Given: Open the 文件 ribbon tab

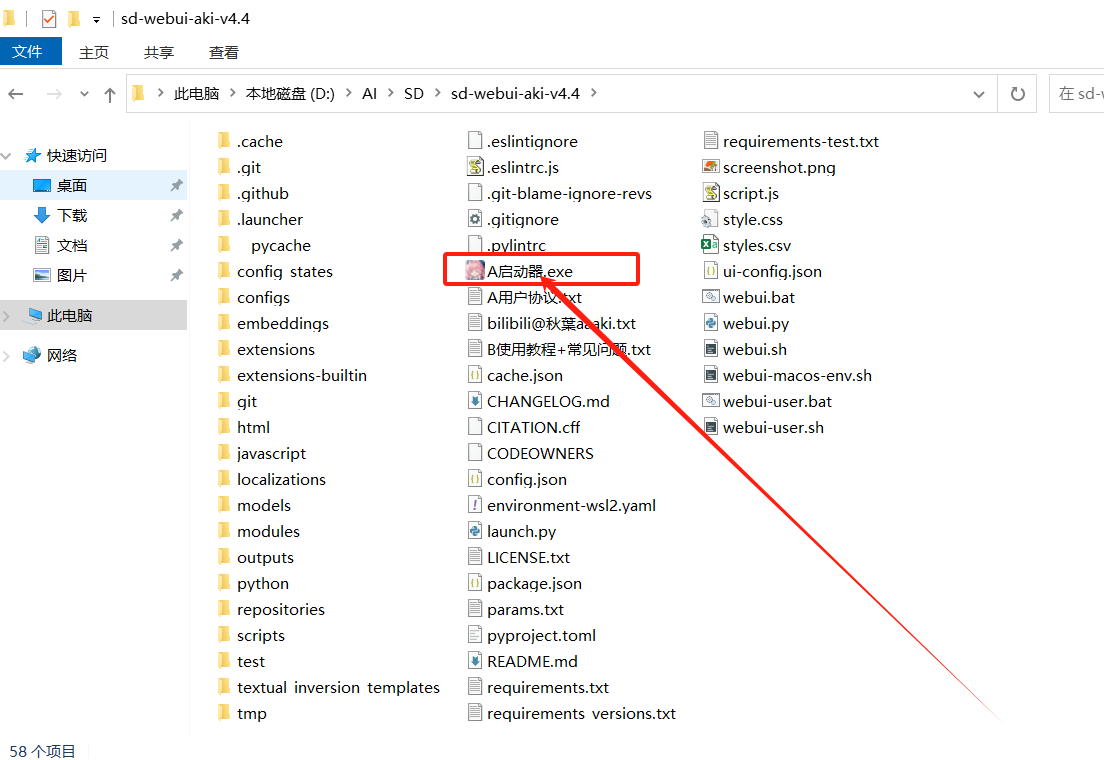Looking at the screenshot, I should tap(30, 51).
